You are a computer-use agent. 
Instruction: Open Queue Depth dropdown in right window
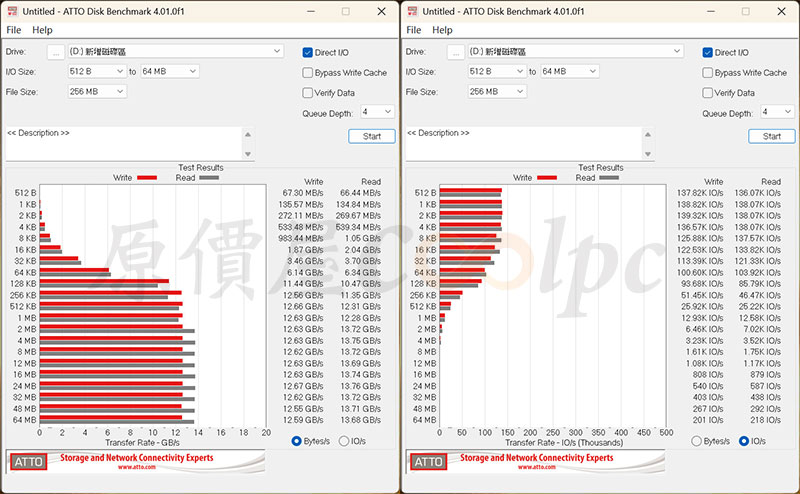pos(777,112)
